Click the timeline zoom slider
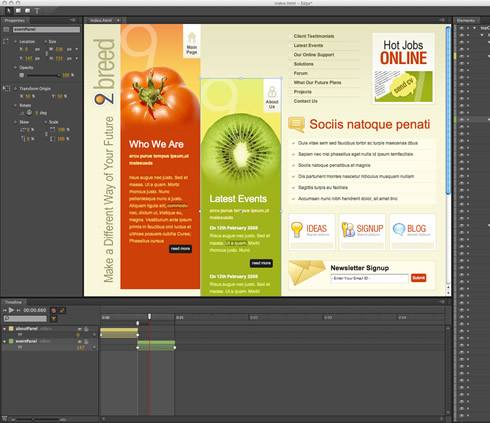490x423 pixels. 37,419
